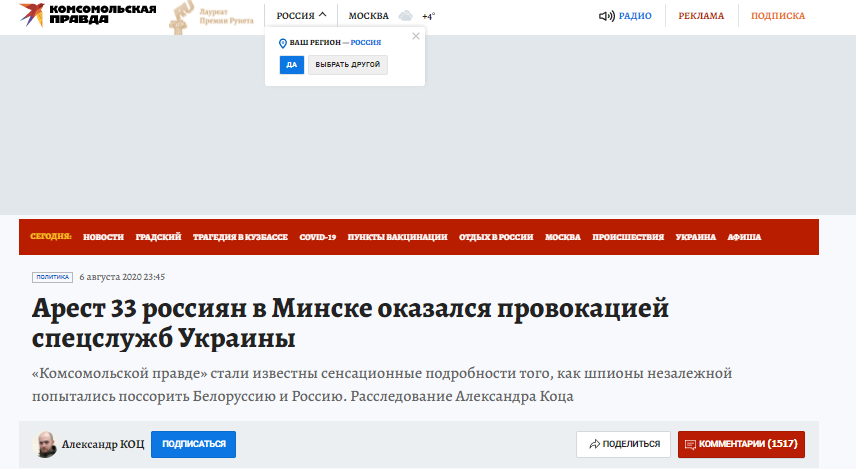Viewport: 856px width, 469px height.
Task: Click the article subtitle paragraph
Action: pyautogui.click(x=382, y=384)
